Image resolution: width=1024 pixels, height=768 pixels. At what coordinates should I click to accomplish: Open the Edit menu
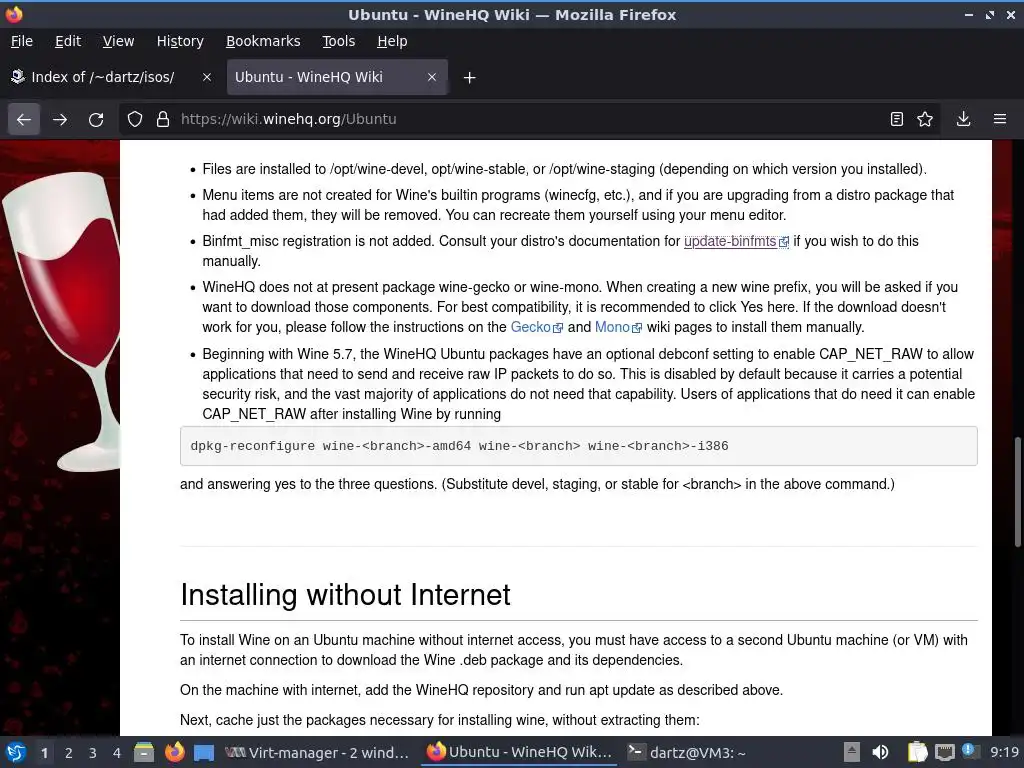tap(68, 41)
